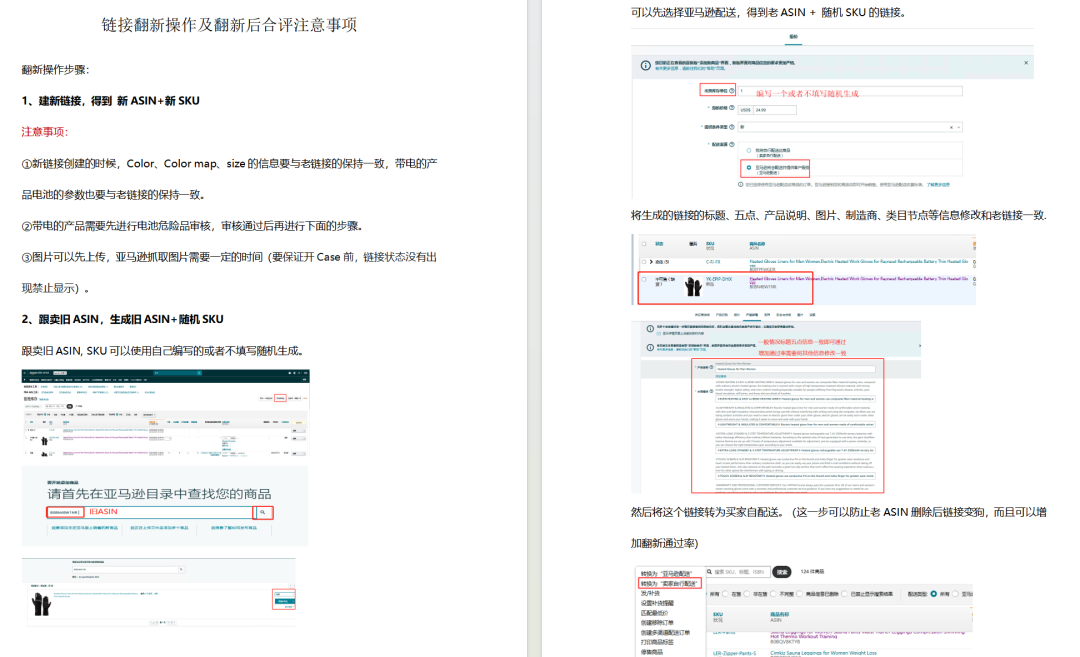Choose 转换为"亚马逊配送" menu entry
This screenshot has width=1080, height=657.
[x=666, y=573]
